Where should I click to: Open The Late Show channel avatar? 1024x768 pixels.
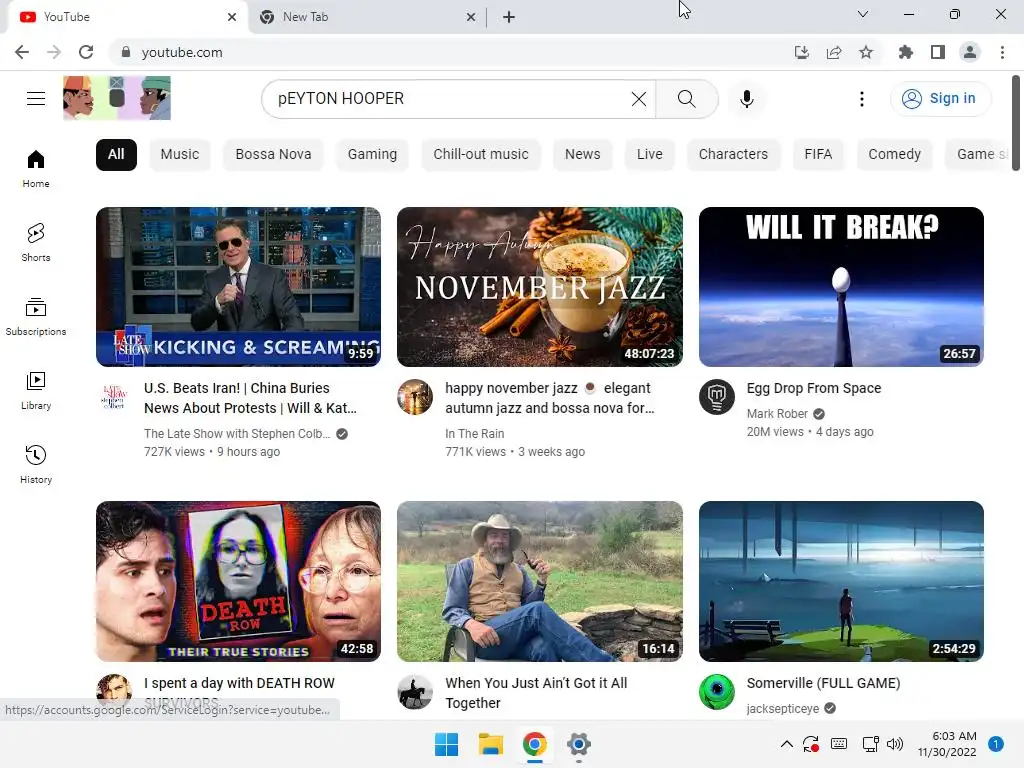click(114, 396)
